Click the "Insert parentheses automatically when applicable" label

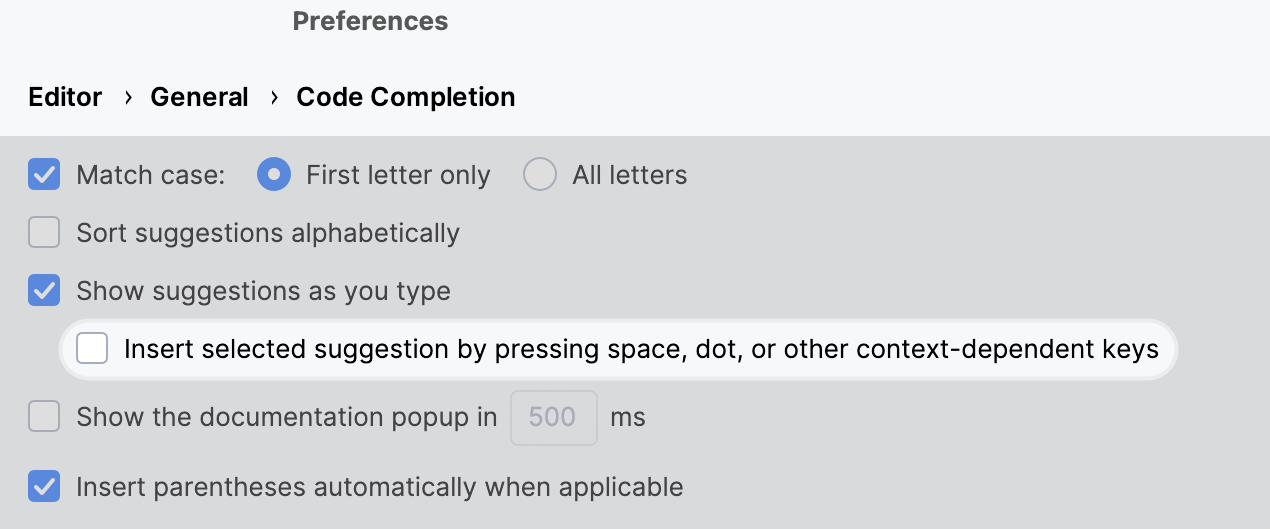(380, 487)
